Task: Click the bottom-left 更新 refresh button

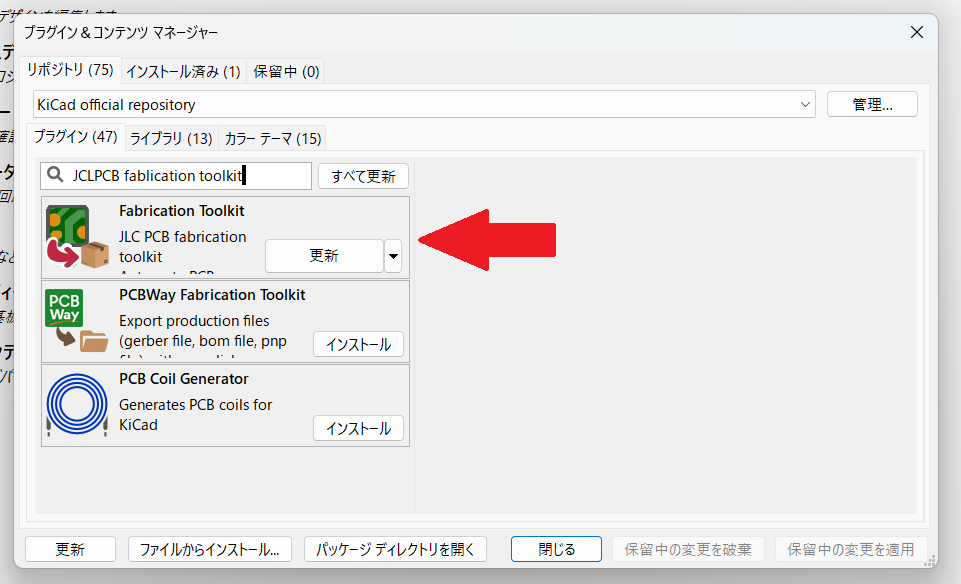Action: 70,549
